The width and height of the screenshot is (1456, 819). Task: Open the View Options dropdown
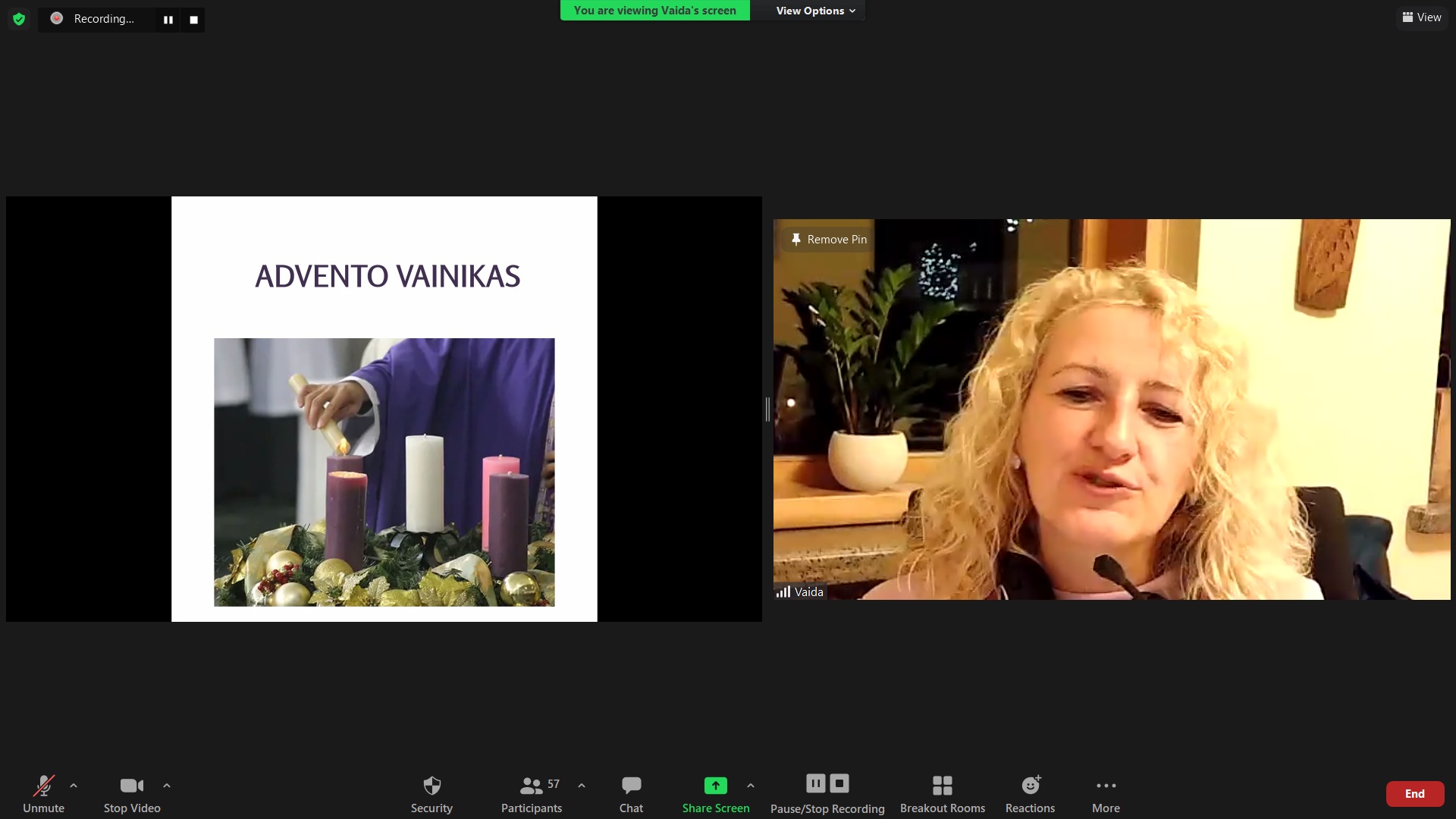815,11
